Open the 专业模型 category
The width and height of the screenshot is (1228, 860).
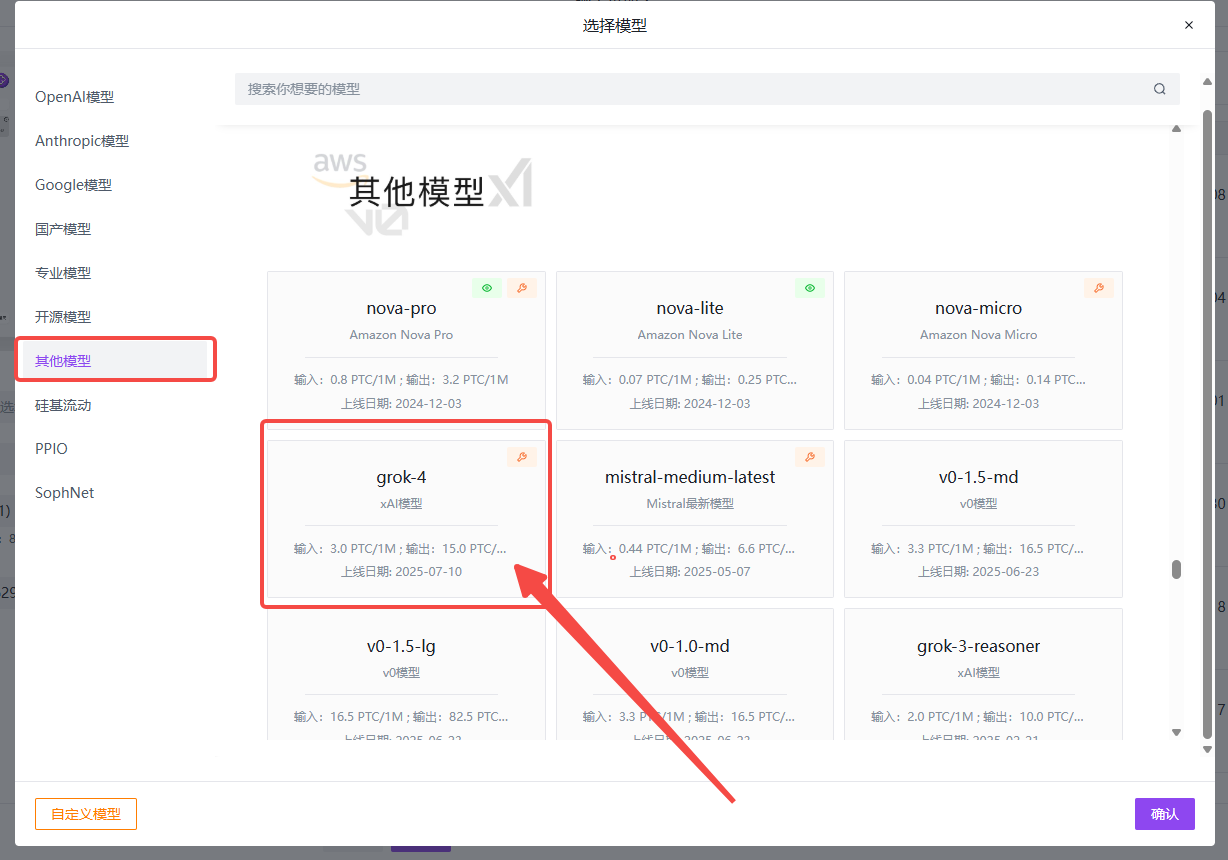[x=63, y=273]
